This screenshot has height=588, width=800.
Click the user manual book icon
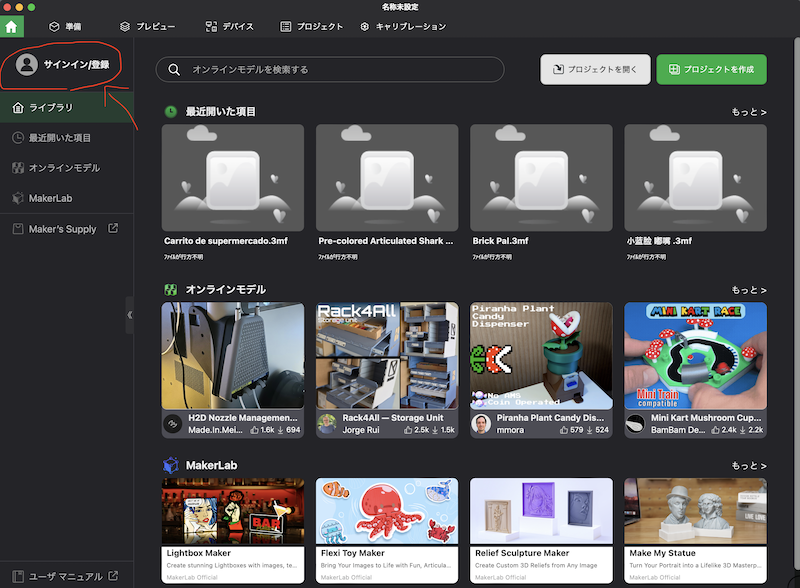click(18, 576)
